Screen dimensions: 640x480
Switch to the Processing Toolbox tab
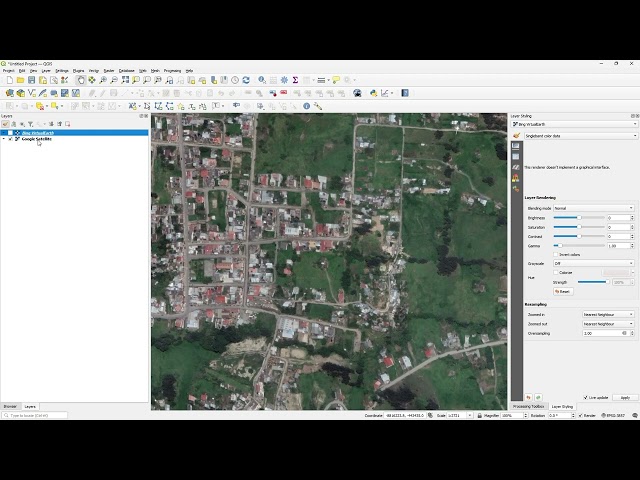pos(529,407)
